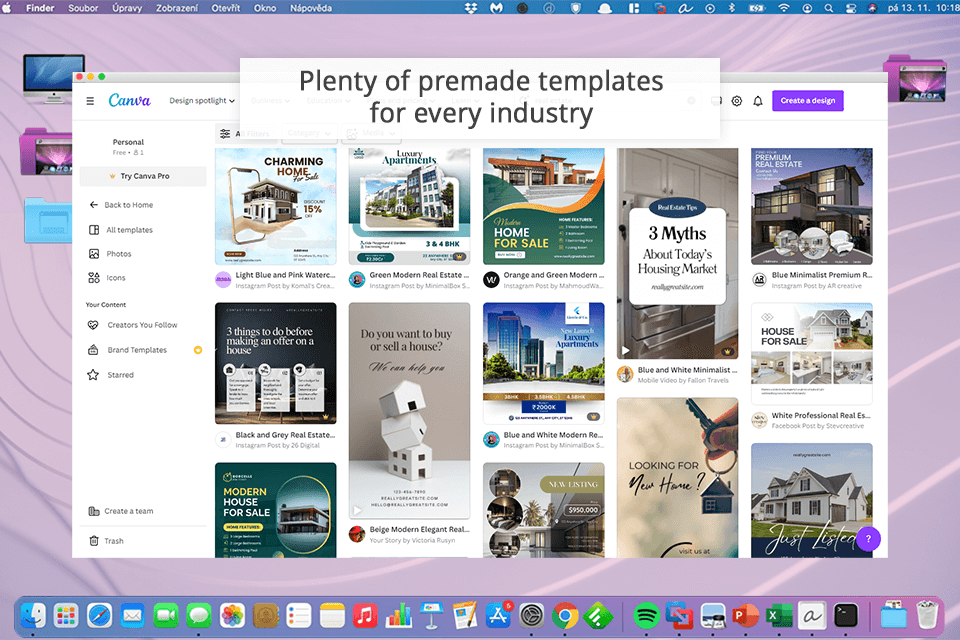This screenshot has height=640, width=960.
Task: Open the Úpravy menu
Action: pos(127,8)
